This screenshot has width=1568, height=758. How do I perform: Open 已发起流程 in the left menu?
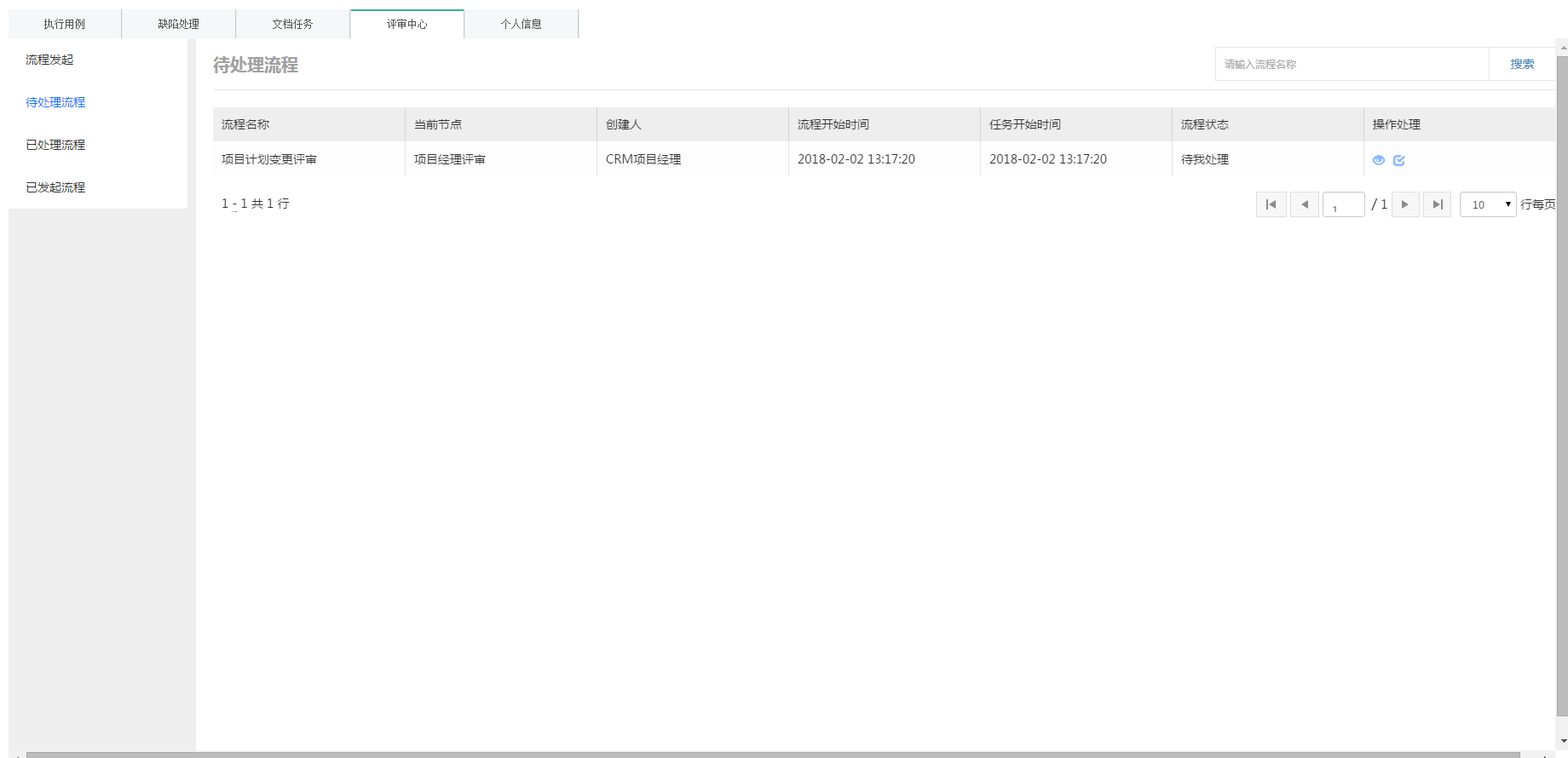coord(55,187)
